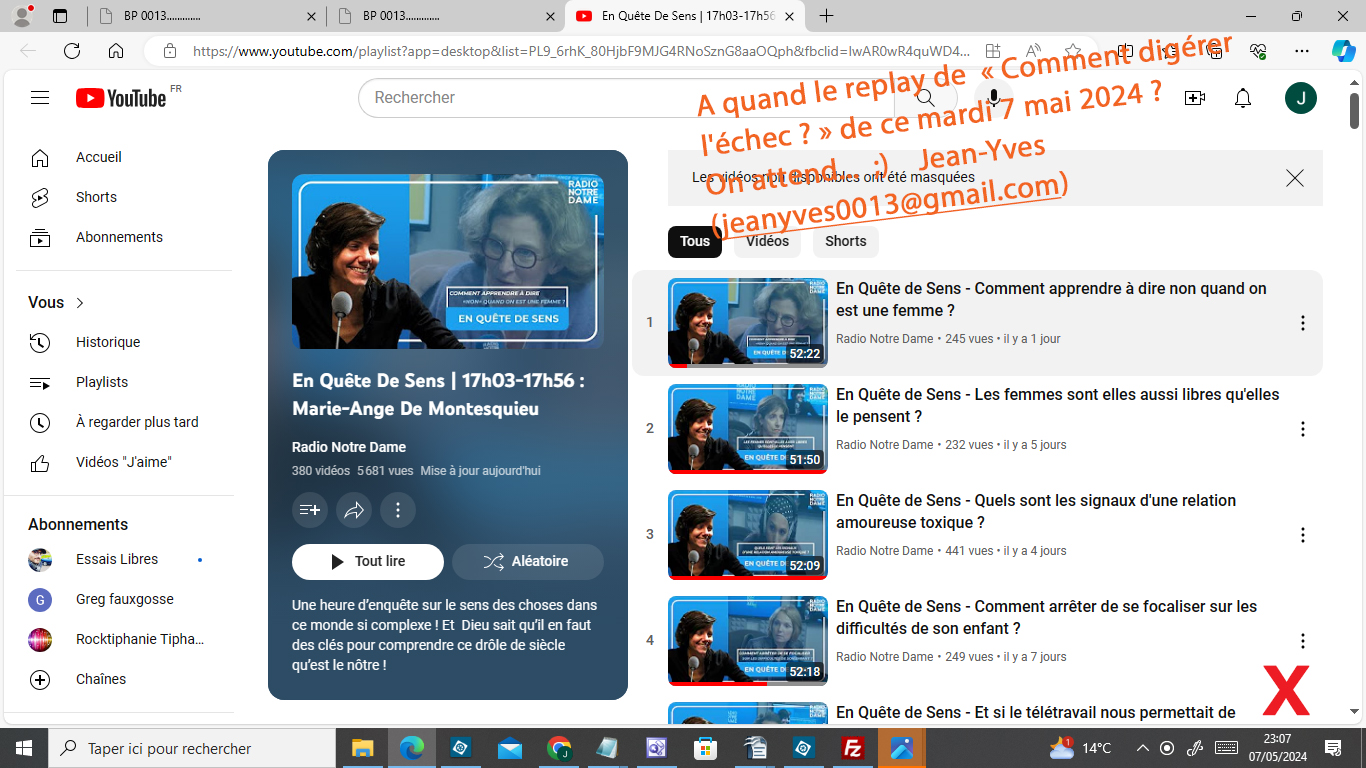The width and height of the screenshot is (1366, 768).
Task: View site information lock icon
Action: coord(170,51)
